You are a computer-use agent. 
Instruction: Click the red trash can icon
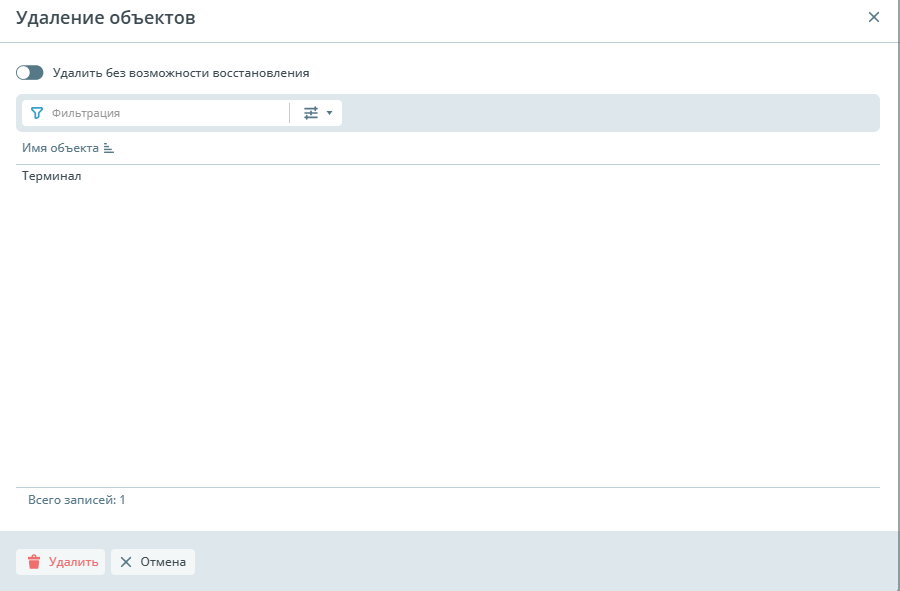(34, 562)
